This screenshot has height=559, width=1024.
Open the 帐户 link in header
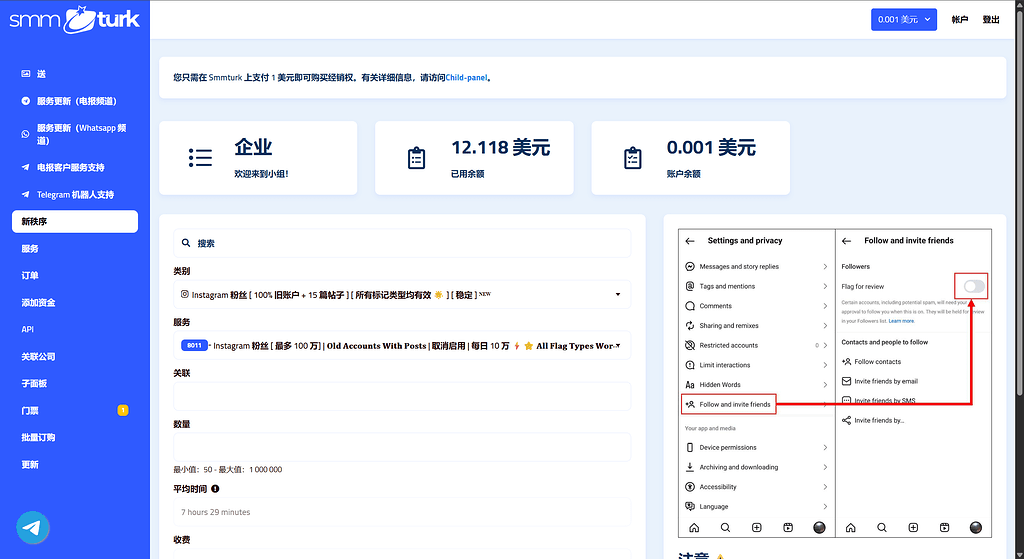click(x=959, y=20)
